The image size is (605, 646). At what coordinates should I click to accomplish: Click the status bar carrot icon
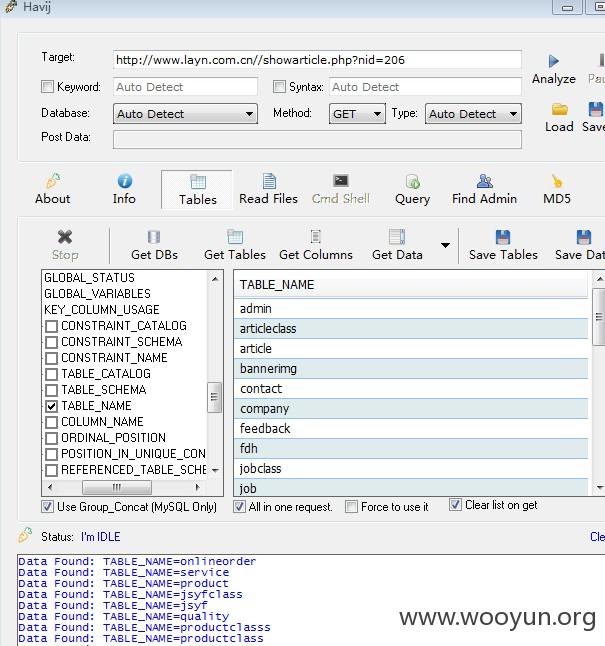pyautogui.click(x=25, y=535)
